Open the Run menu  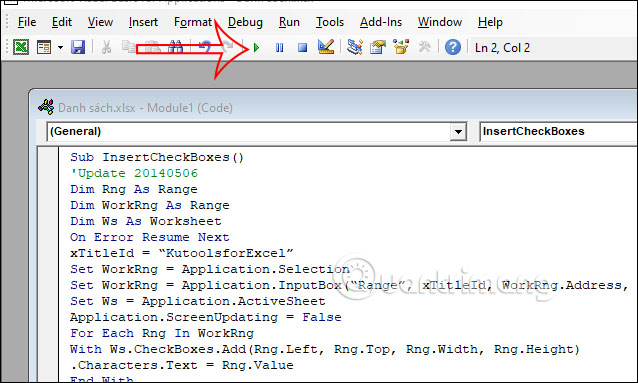(x=289, y=22)
